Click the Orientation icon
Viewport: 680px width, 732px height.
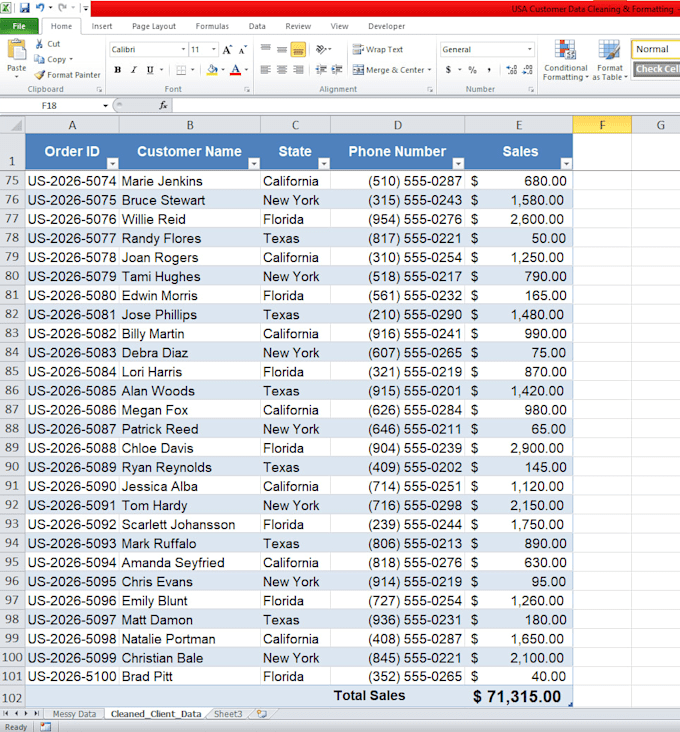point(322,49)
